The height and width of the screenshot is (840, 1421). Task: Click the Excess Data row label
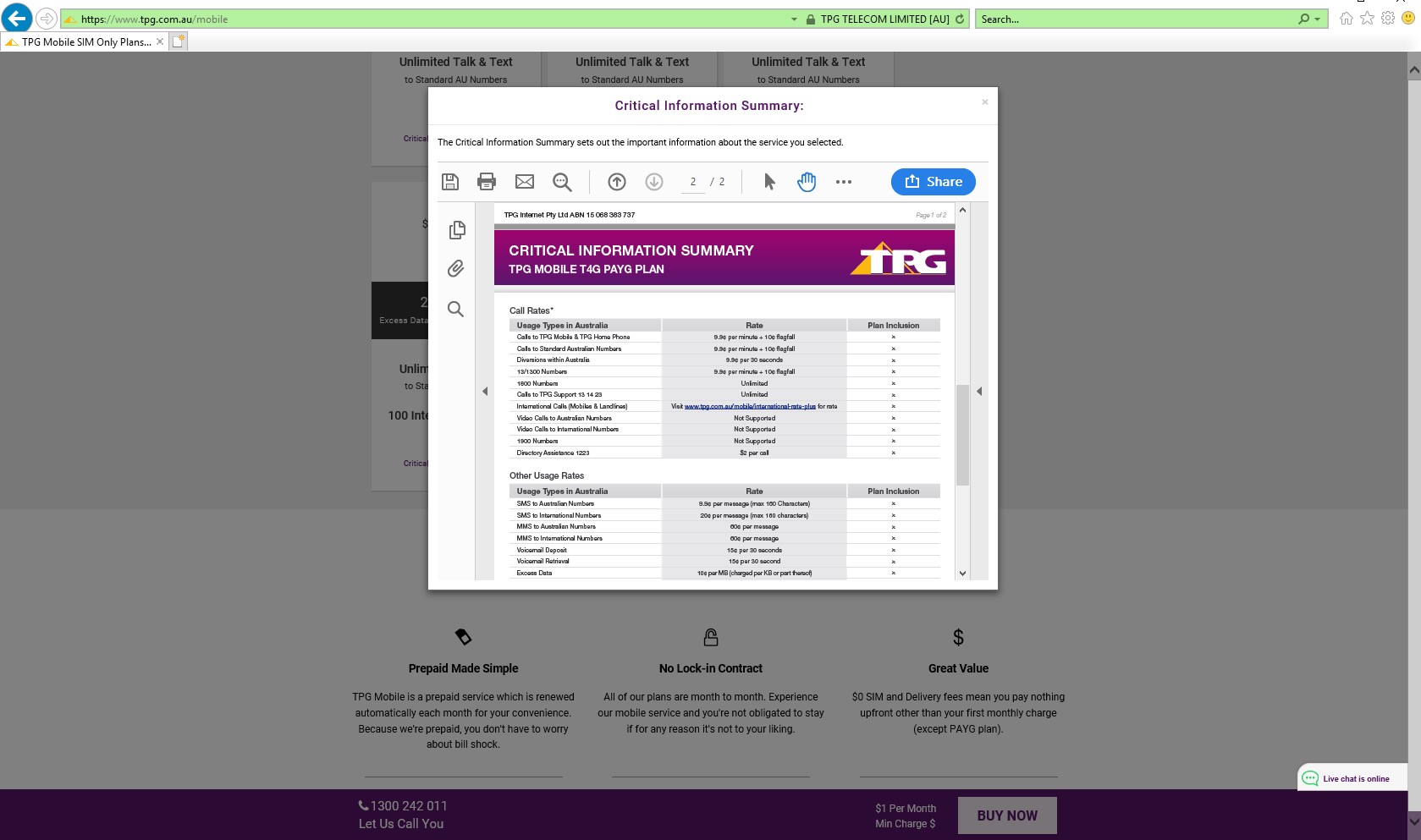pyautogui.click(x=534, y=573)
